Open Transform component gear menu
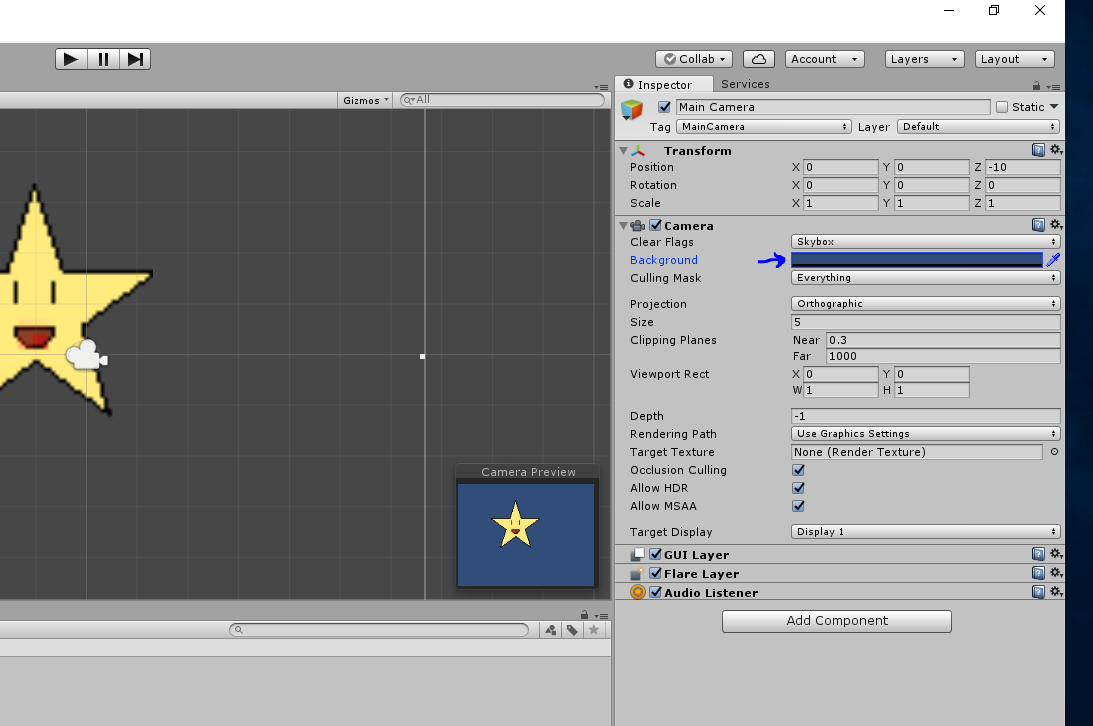 (x=1056, y=150)
